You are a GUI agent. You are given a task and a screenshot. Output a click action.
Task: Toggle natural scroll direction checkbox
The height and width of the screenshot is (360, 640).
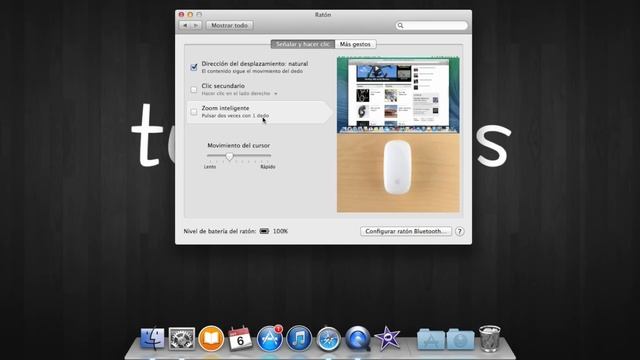194,67
